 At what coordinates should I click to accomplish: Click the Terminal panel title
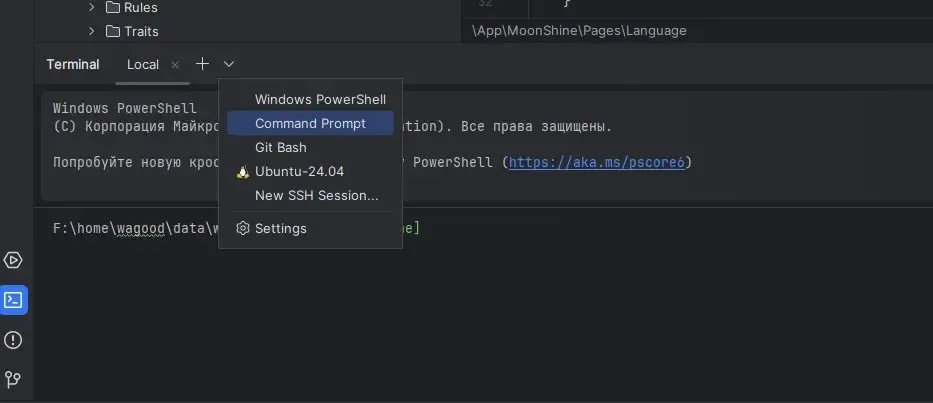73,64
